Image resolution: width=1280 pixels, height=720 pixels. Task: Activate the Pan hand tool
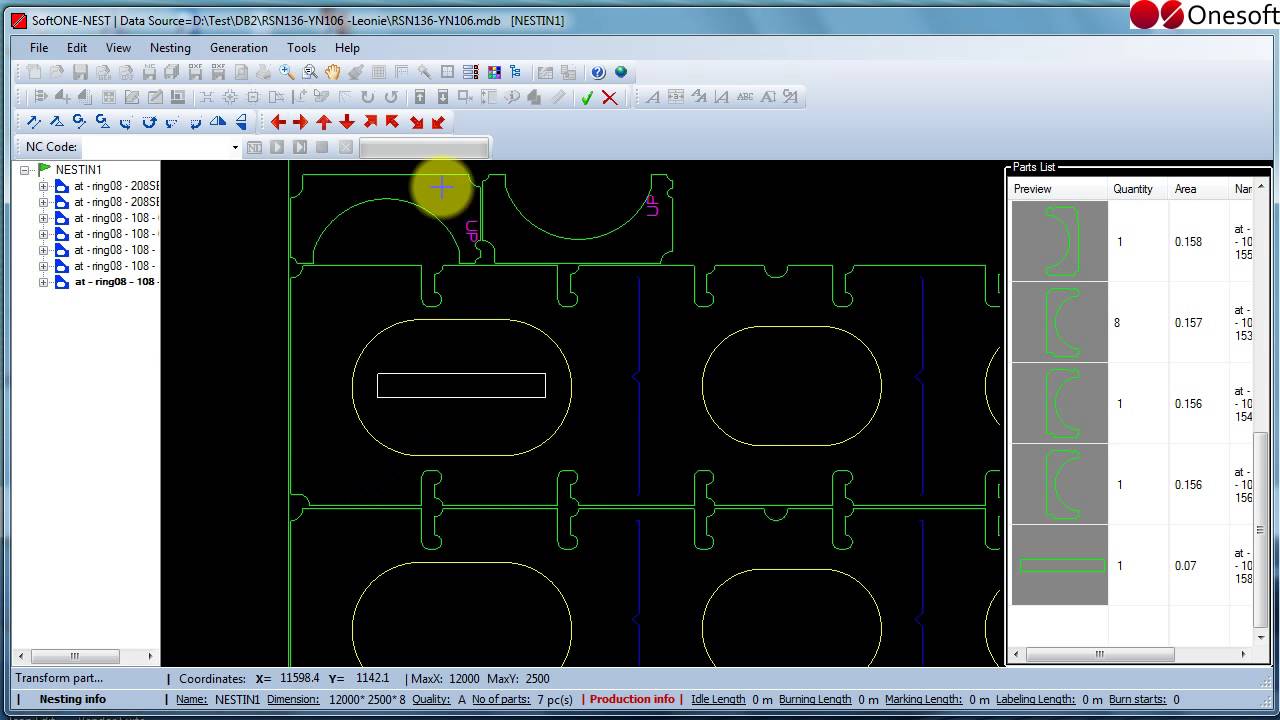click(332, 72)
